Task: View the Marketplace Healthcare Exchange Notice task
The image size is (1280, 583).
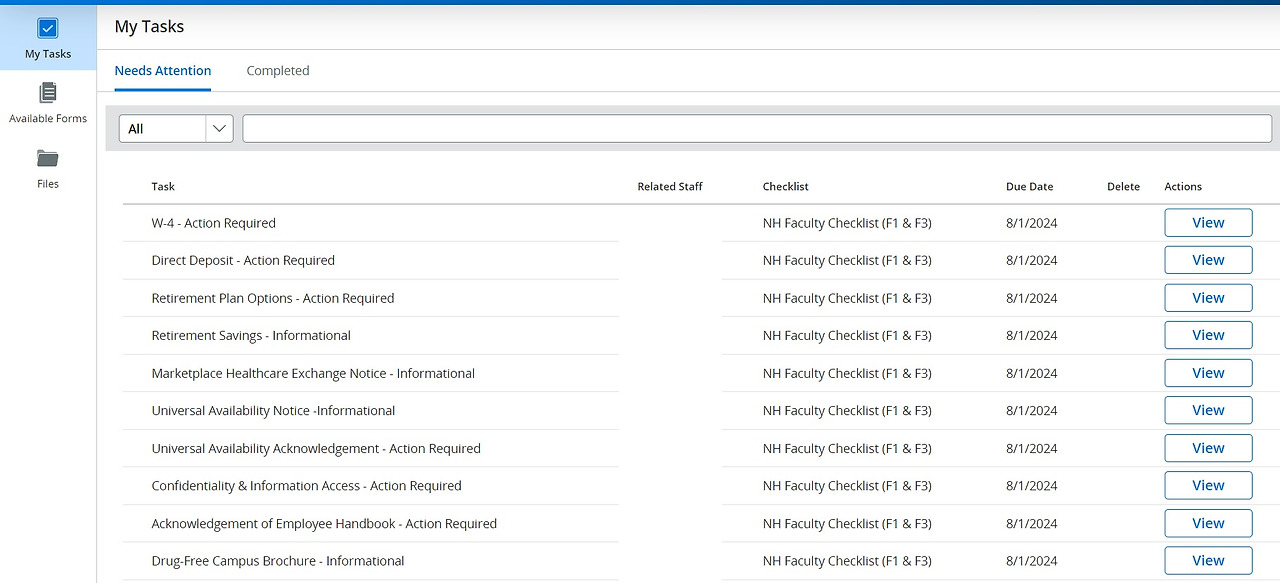Action: [1208, 373]
